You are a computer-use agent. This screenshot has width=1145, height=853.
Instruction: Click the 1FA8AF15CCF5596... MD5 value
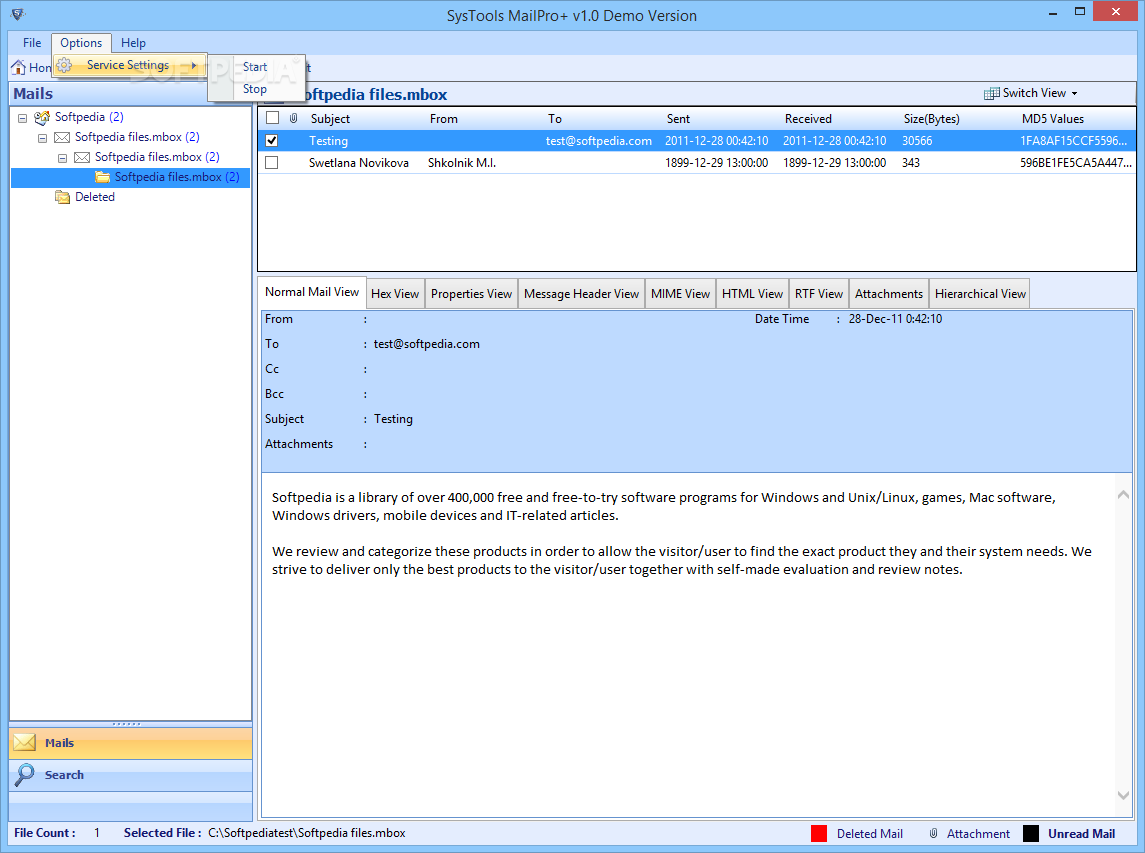click(x=1073, y=140)
